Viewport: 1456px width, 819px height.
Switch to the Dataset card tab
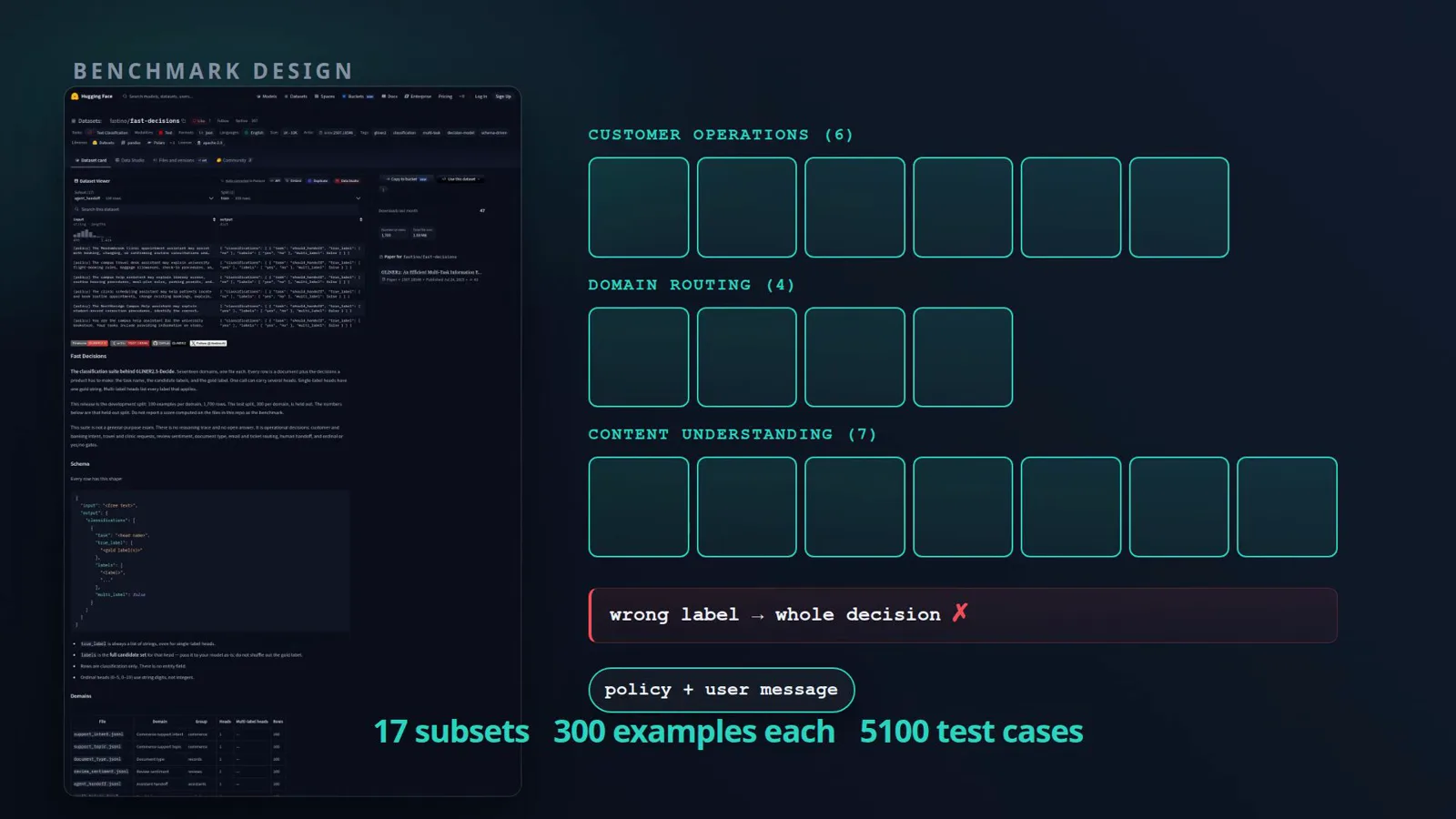pos(91,160)
